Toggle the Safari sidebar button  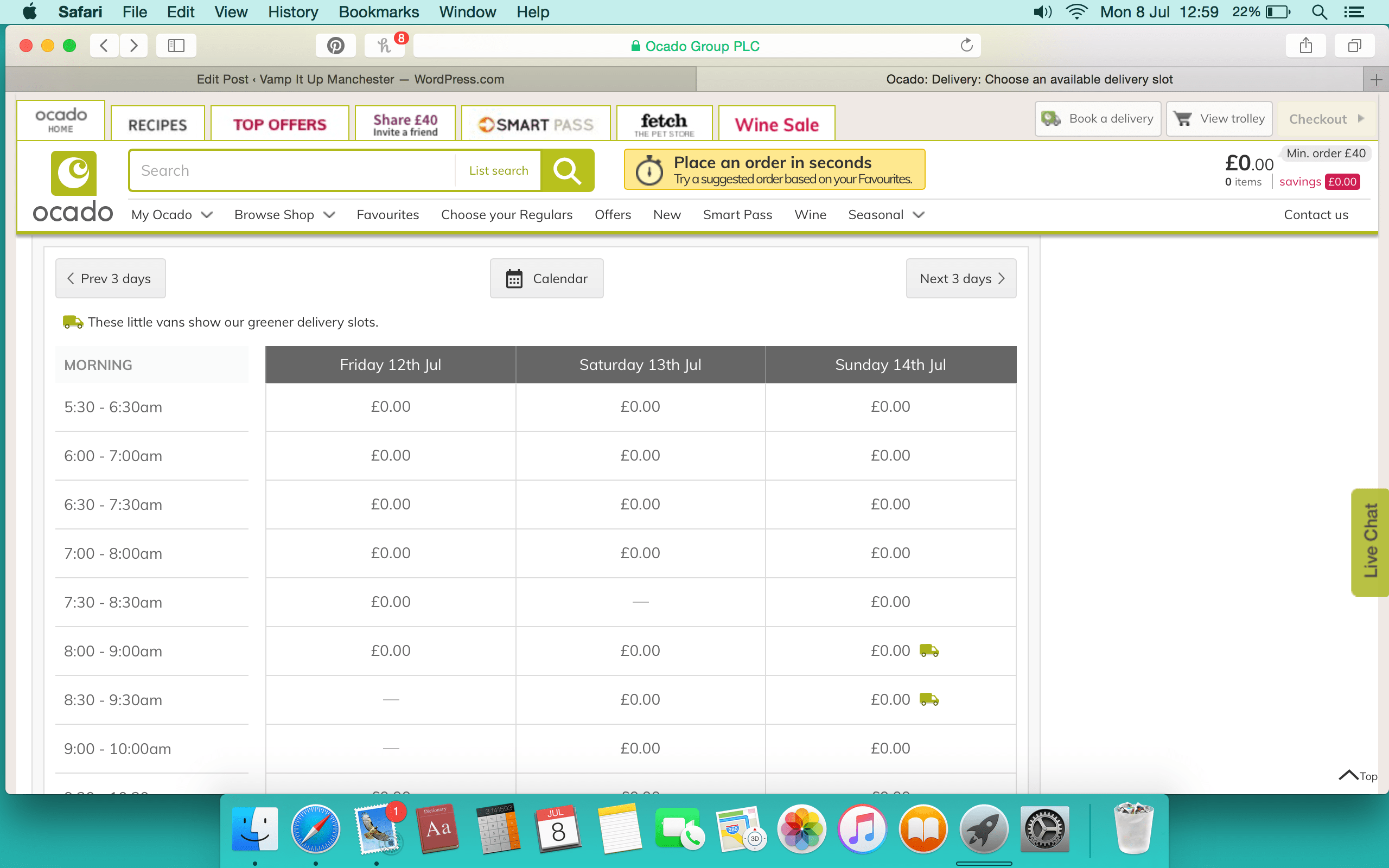point(176,46)
